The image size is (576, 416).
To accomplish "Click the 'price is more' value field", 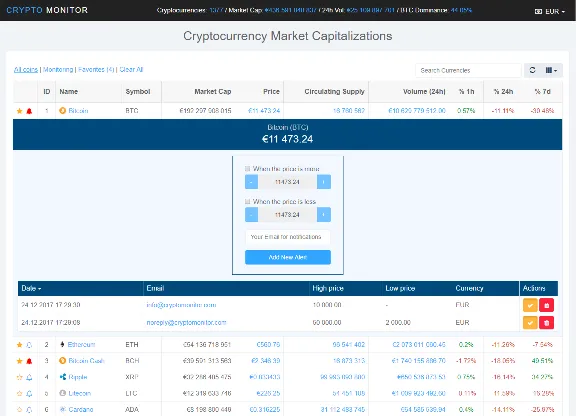I will click(x=287, y=182).
